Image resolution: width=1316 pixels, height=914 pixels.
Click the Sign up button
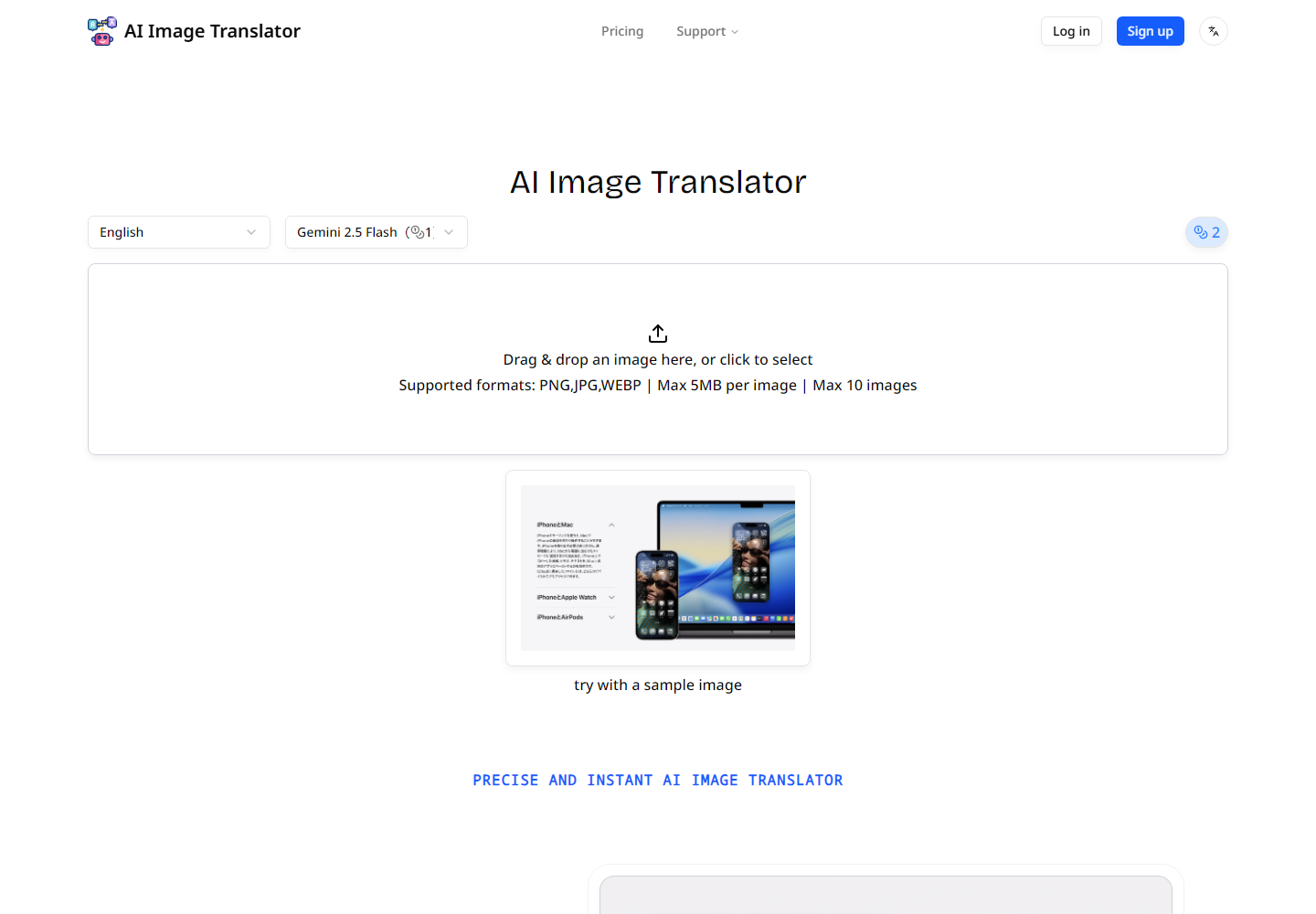pos(1150,31)
